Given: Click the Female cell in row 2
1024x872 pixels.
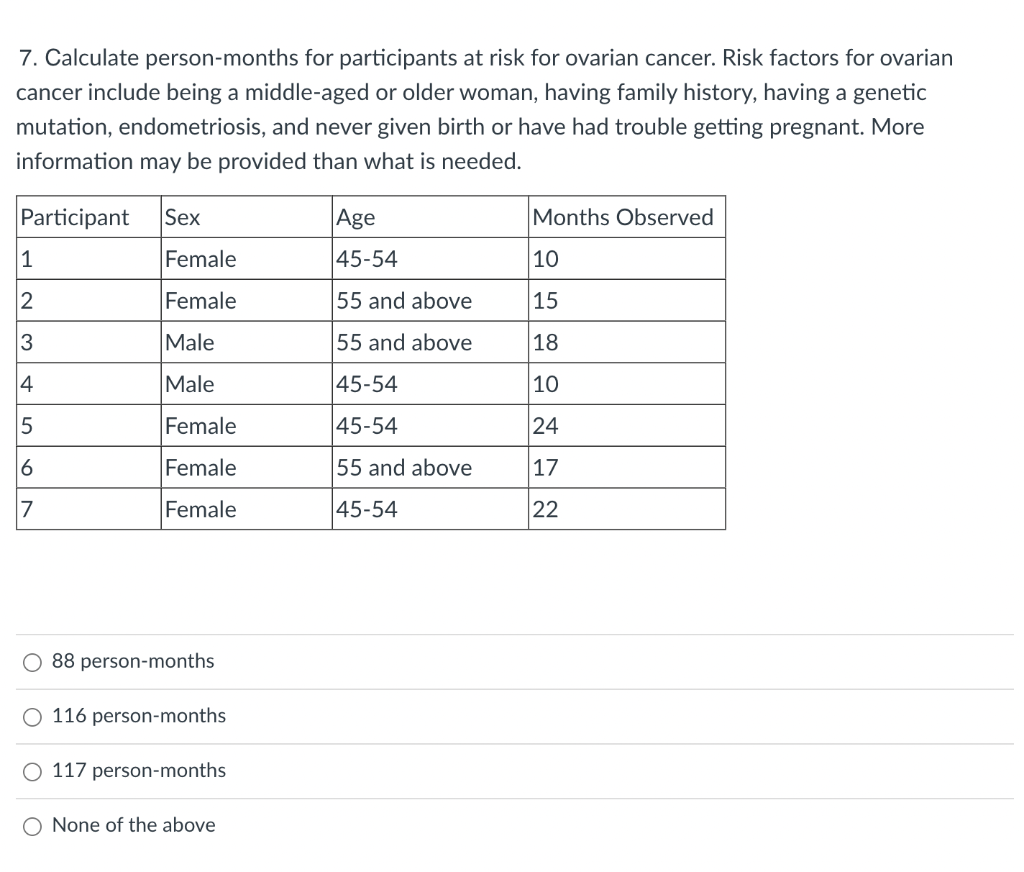Looking at the screenshot, I should pos(200,300).
